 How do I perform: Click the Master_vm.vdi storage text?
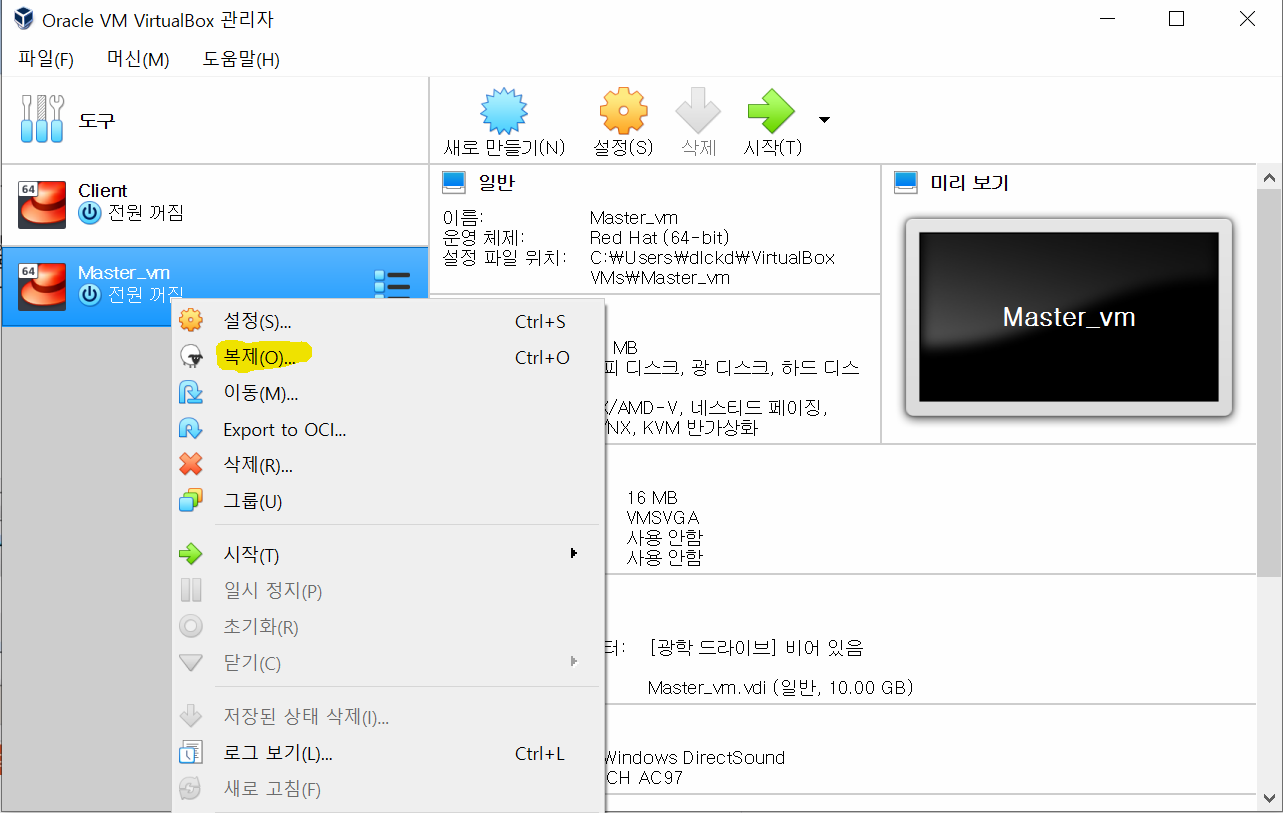tap(780, 688)
